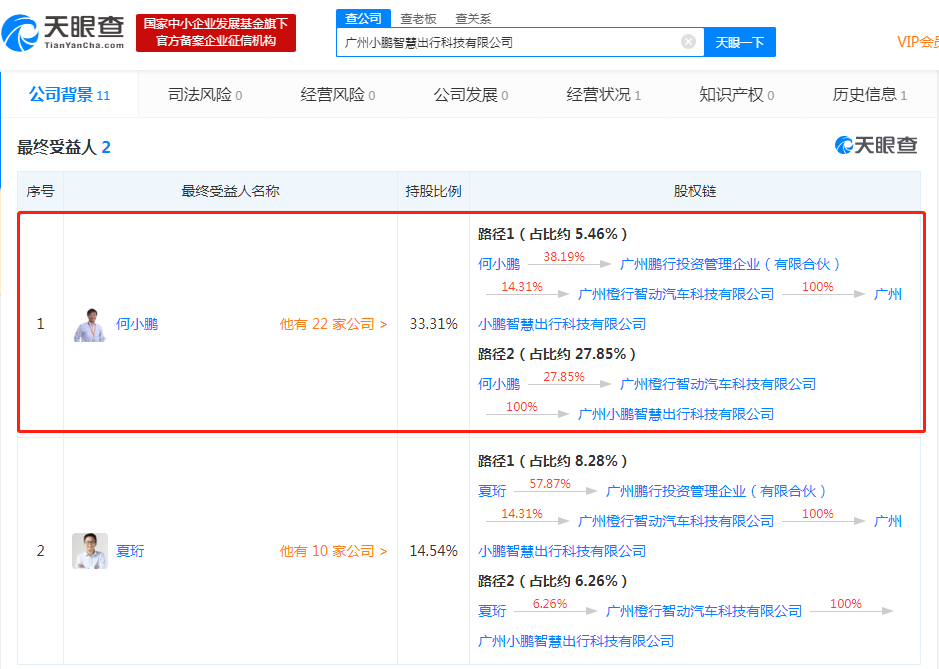Clear the search box with the X icon
The image size is (939, 669).
click(688, 41)
